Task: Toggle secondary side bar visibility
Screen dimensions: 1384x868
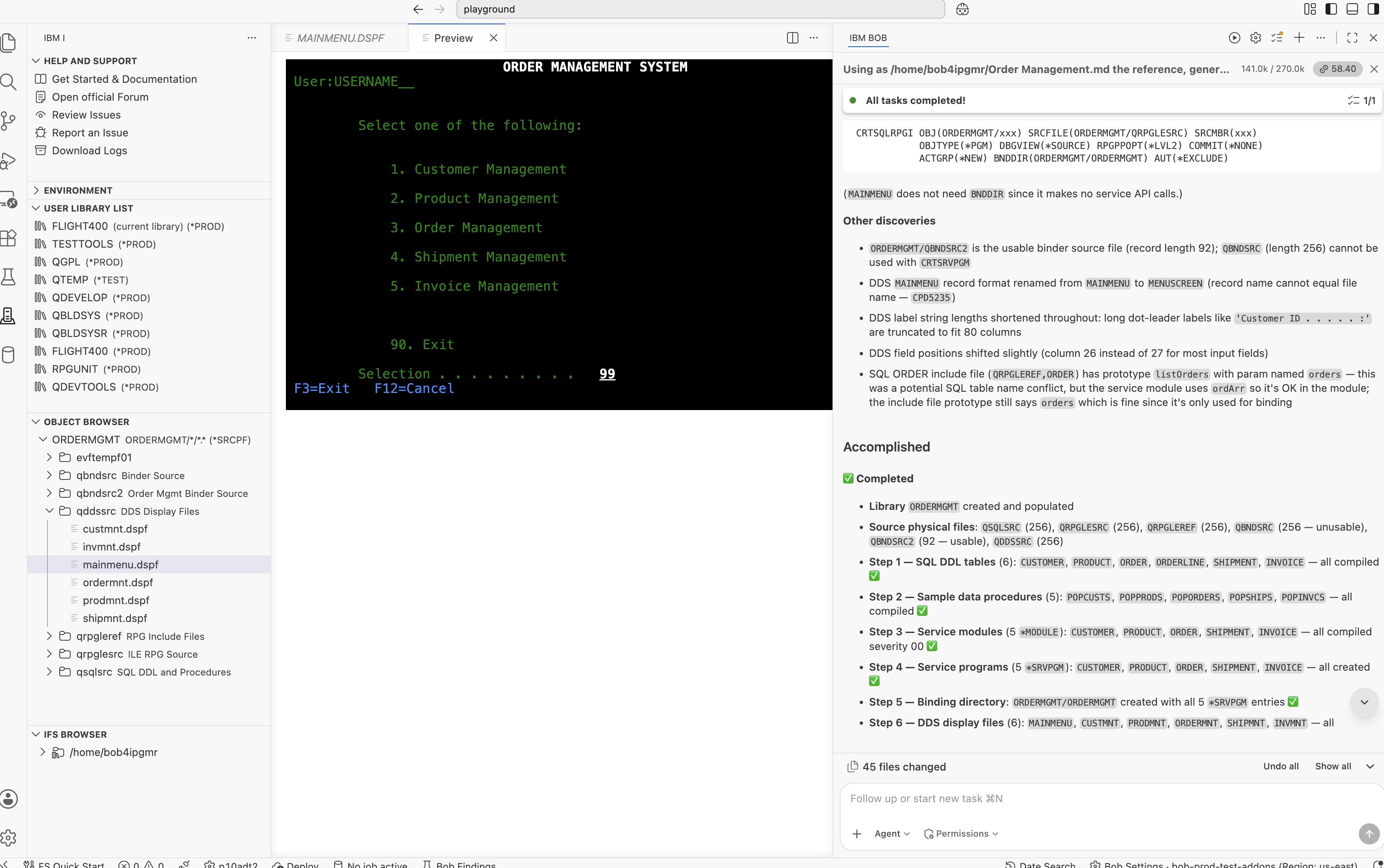Action: pyautogui.click(x=1373, y=9)
